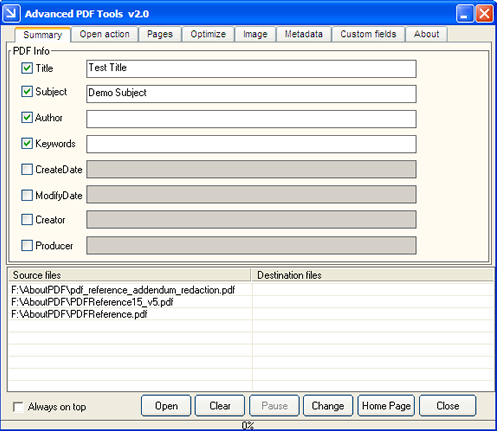Select PDFReference15_v5.pdf in source list

pyautogui.click(x=92, y=302)
